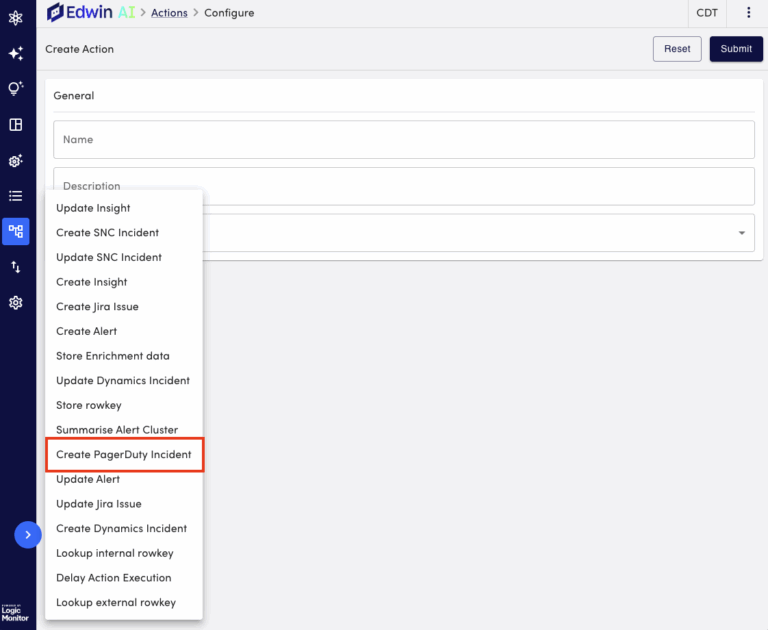Open the dashboard layout icon
Viewport: 768px width, 630px height.
click(16, 124)
